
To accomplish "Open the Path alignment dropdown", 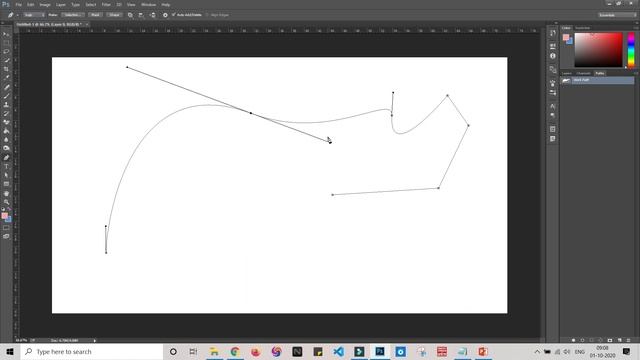I will [x=141, y=15].
